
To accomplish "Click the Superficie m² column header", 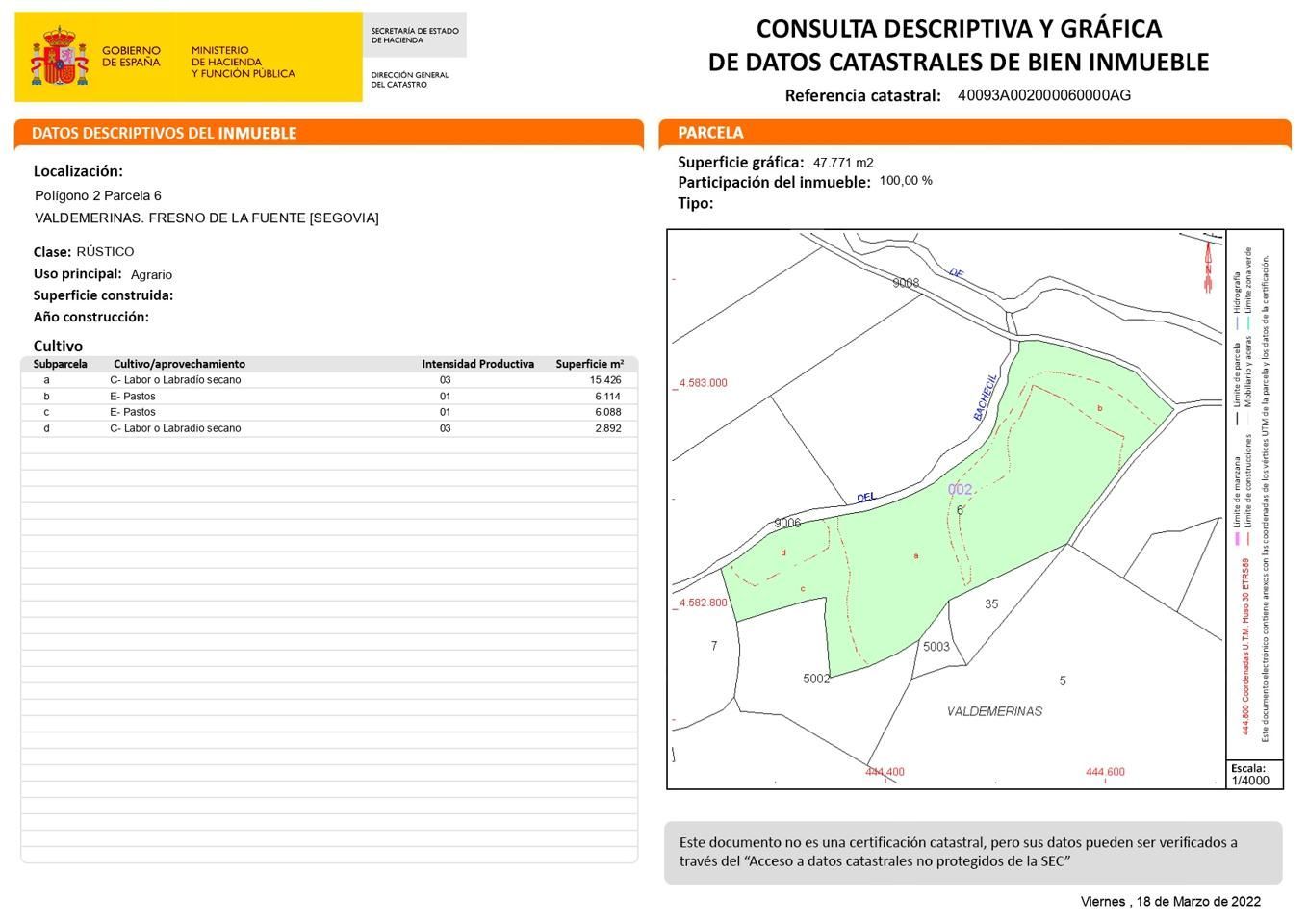I will tap(589, 364).
